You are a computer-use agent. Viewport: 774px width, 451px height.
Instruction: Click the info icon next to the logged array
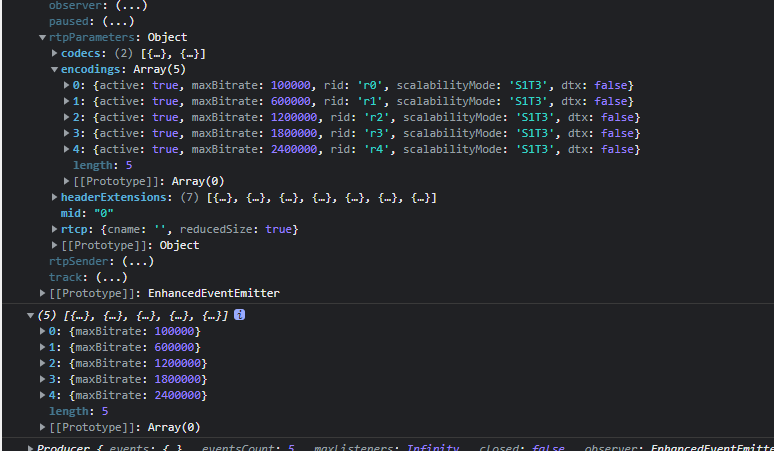pyautogui.click(x=239, y=315)
